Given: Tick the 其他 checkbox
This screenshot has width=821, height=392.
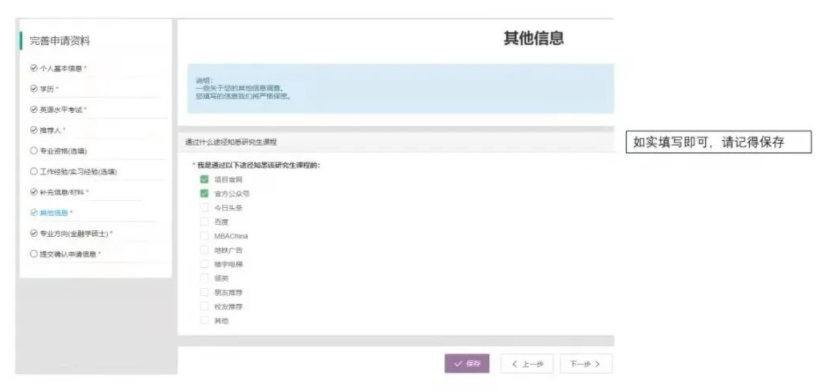Looking at the screenshot, I should click(x=204, y=320).
